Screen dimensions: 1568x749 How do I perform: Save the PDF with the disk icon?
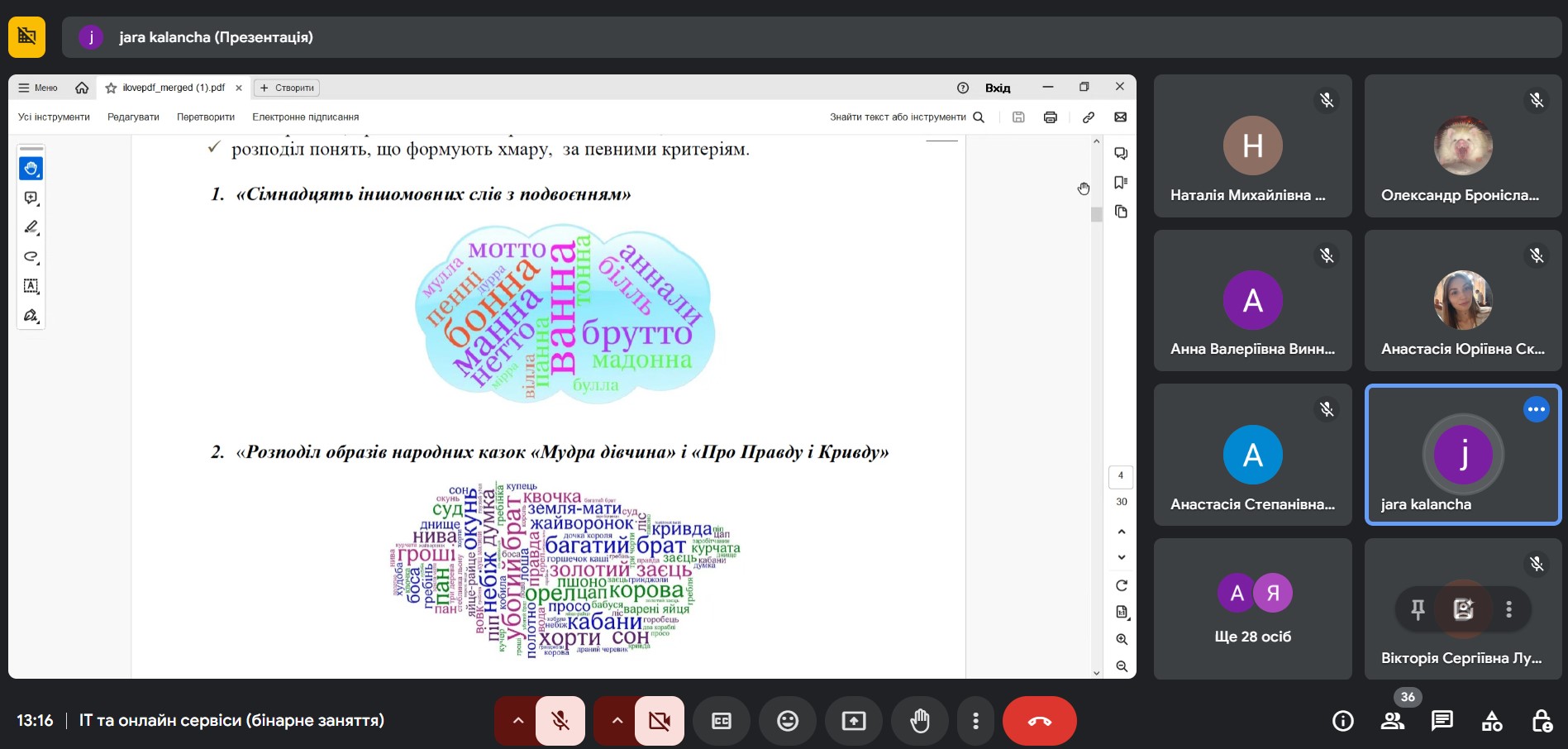tap(1018, 117)
